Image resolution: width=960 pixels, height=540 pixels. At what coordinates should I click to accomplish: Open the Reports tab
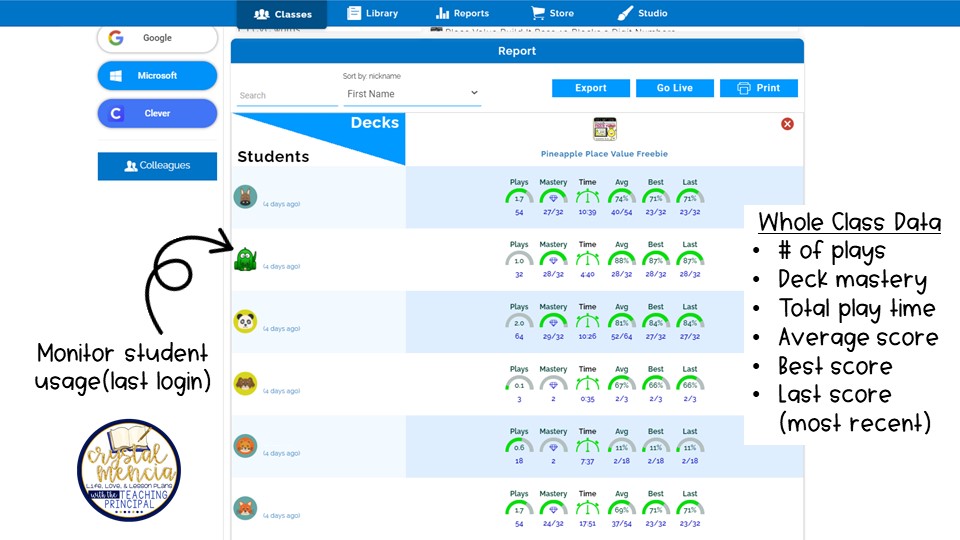pyautogui.click(x=462, y=14)
